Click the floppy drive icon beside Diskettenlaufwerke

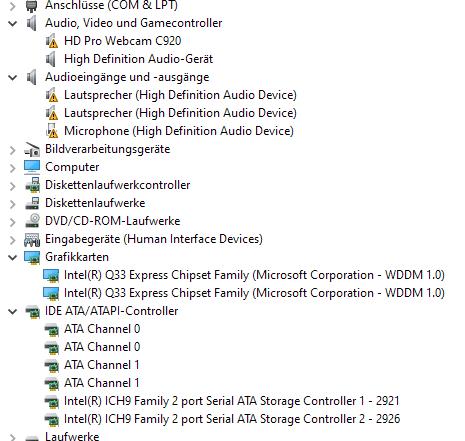[x=32, y=203]
